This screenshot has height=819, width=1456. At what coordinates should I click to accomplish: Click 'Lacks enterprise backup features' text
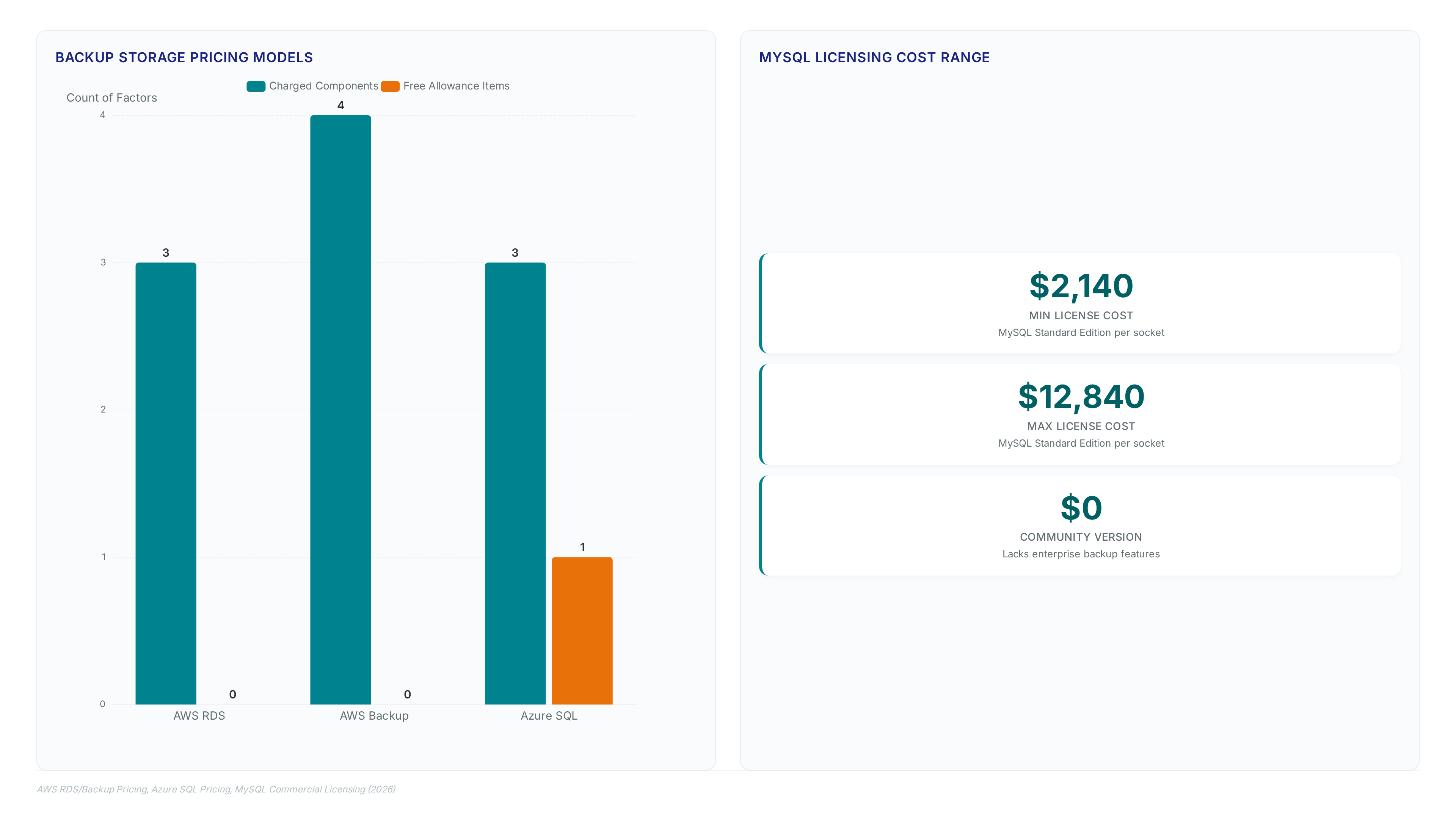point(1081,554)
